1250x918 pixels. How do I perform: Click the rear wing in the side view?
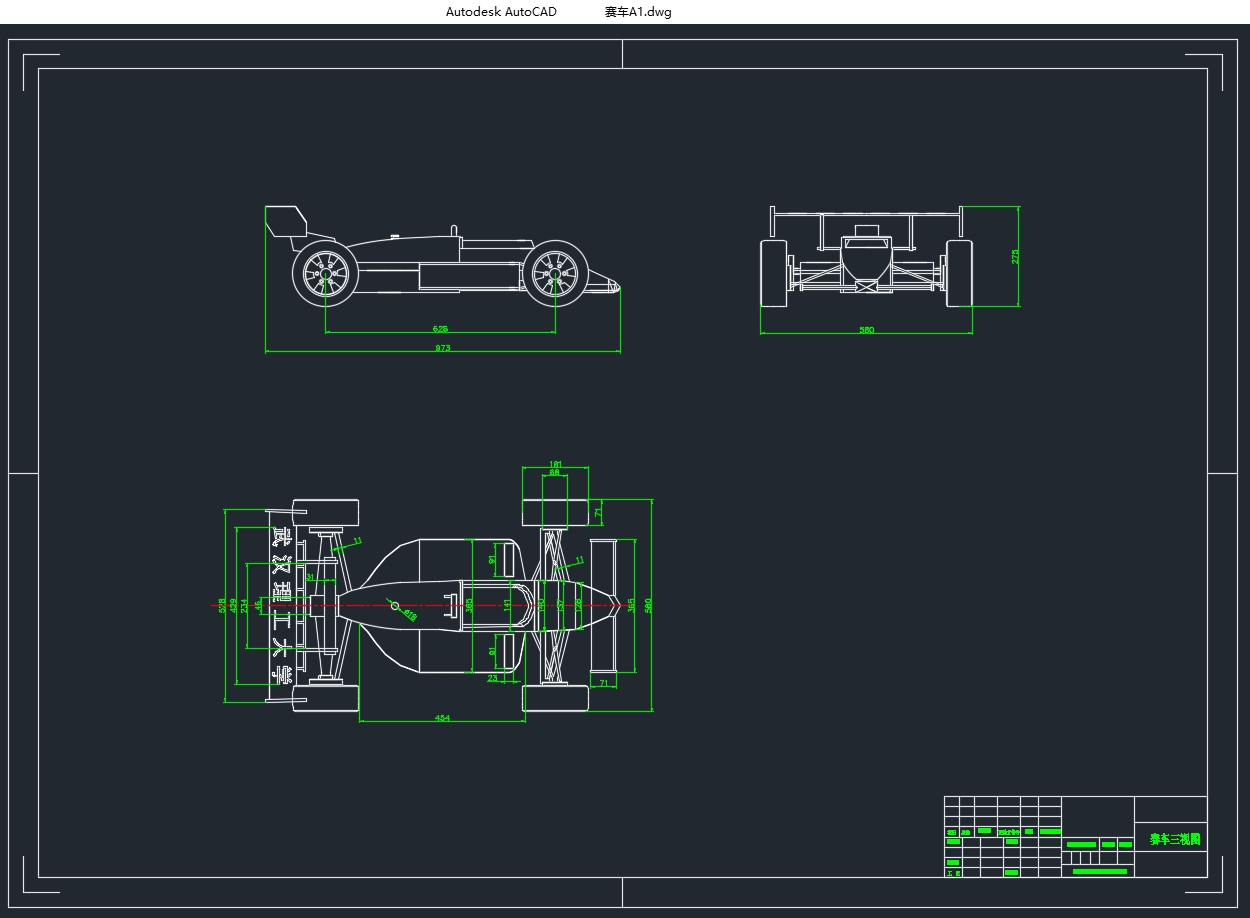point(284,220)
